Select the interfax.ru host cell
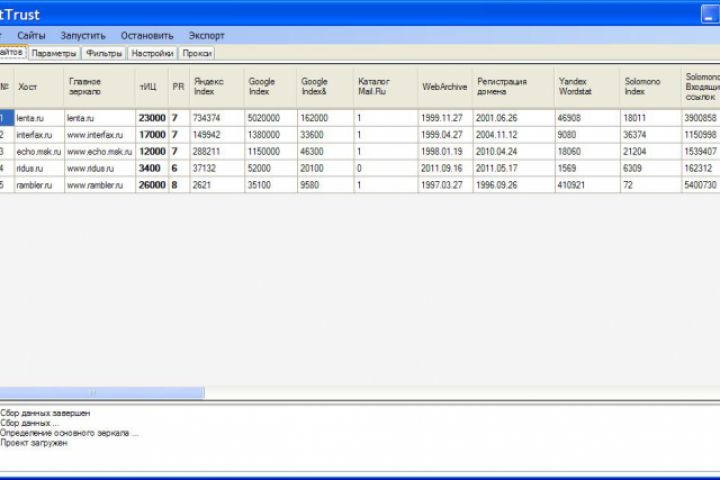 pyautogui.click(x=39, y=135)
